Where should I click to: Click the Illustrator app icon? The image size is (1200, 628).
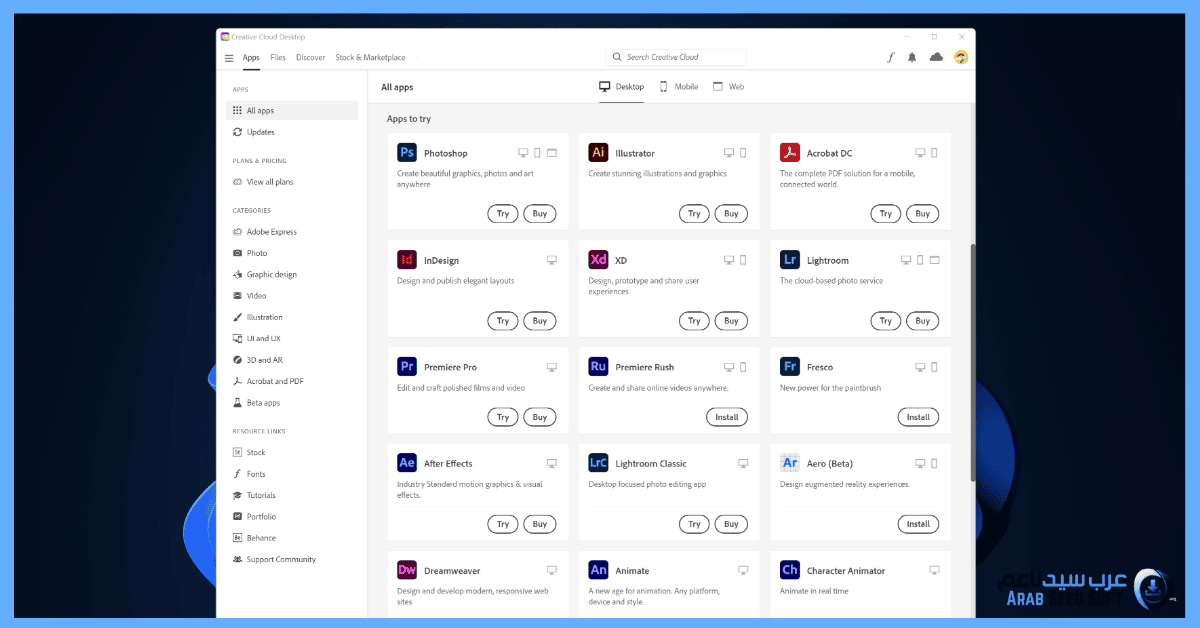[x=599, y=153]
